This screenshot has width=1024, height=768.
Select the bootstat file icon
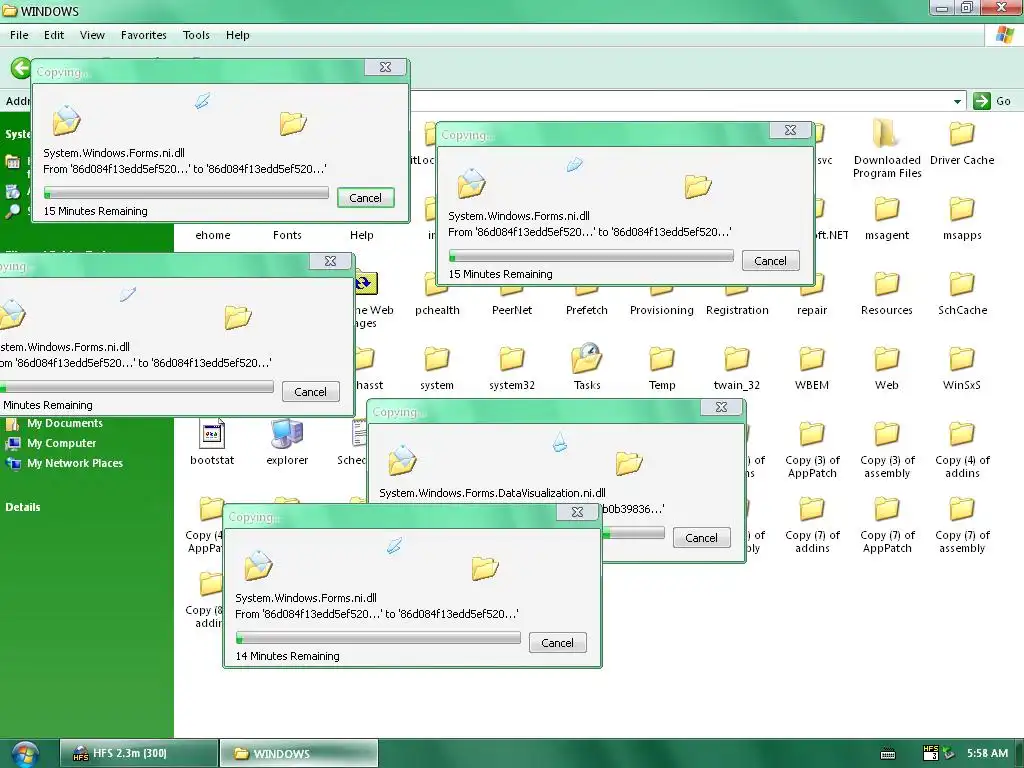pyautogui.click(x=212, y=434)
